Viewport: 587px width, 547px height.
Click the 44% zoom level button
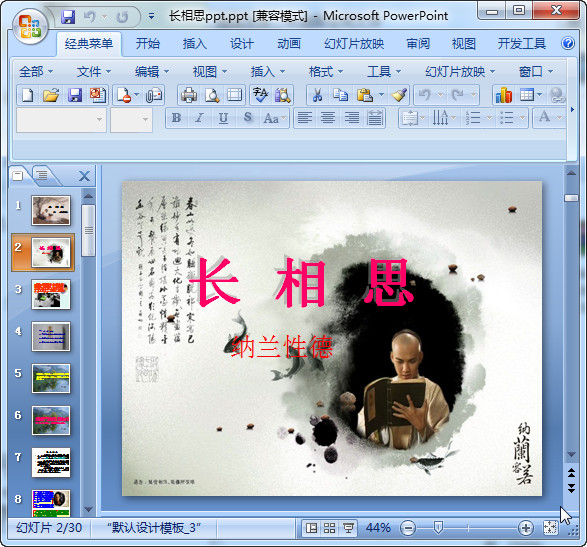point(378,528)
